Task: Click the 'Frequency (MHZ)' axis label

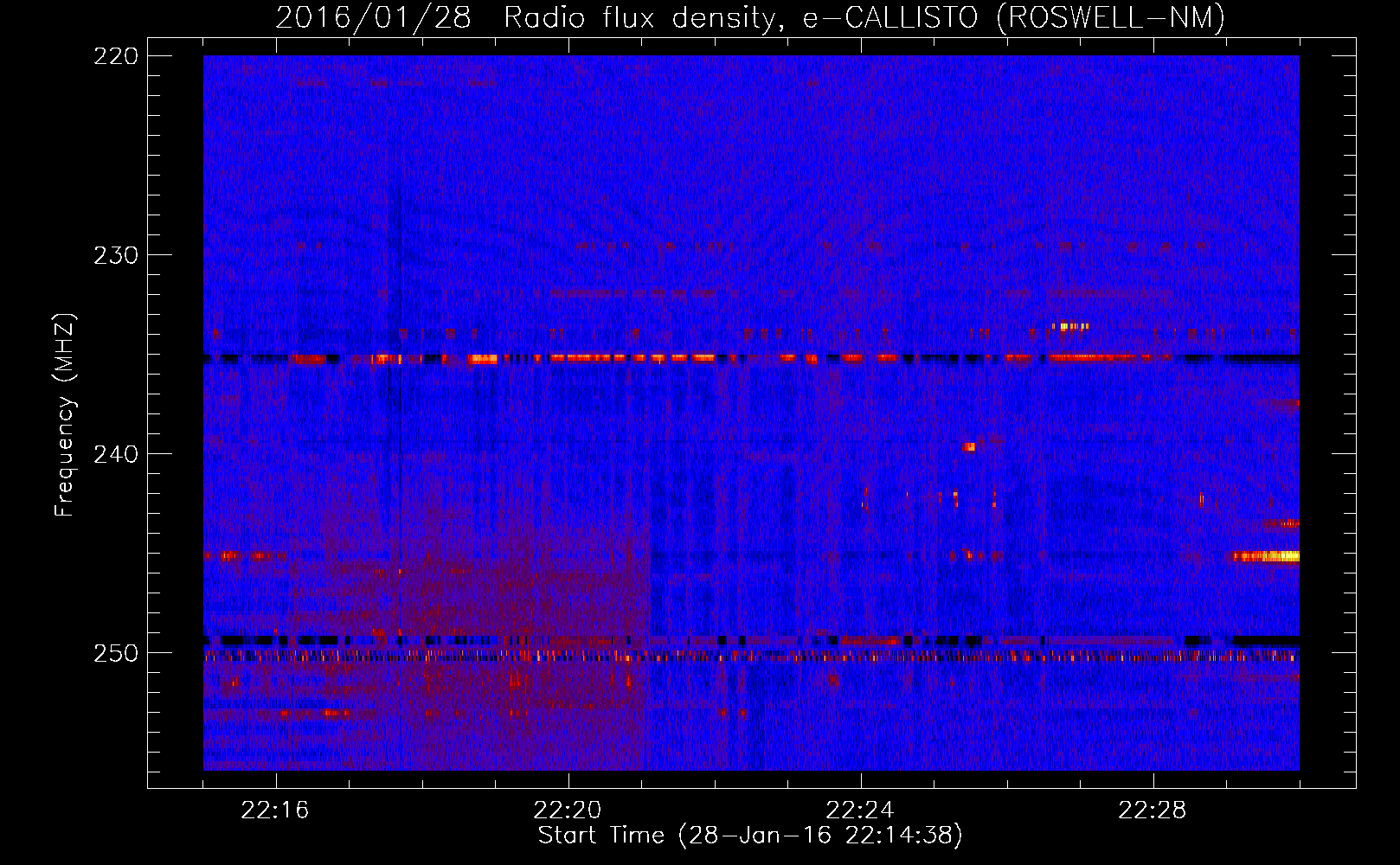Action: 65,415
